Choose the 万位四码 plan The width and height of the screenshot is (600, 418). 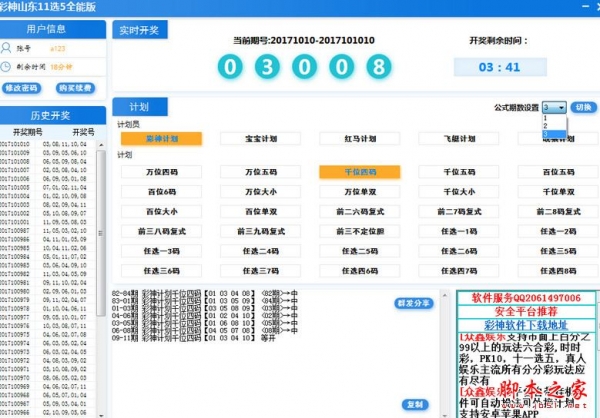pyautogui.click(x=161, y=172)
